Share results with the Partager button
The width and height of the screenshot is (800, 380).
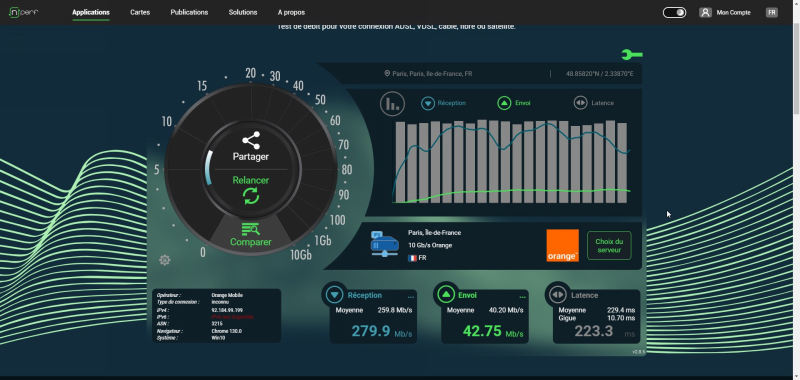tap(251, 147)
